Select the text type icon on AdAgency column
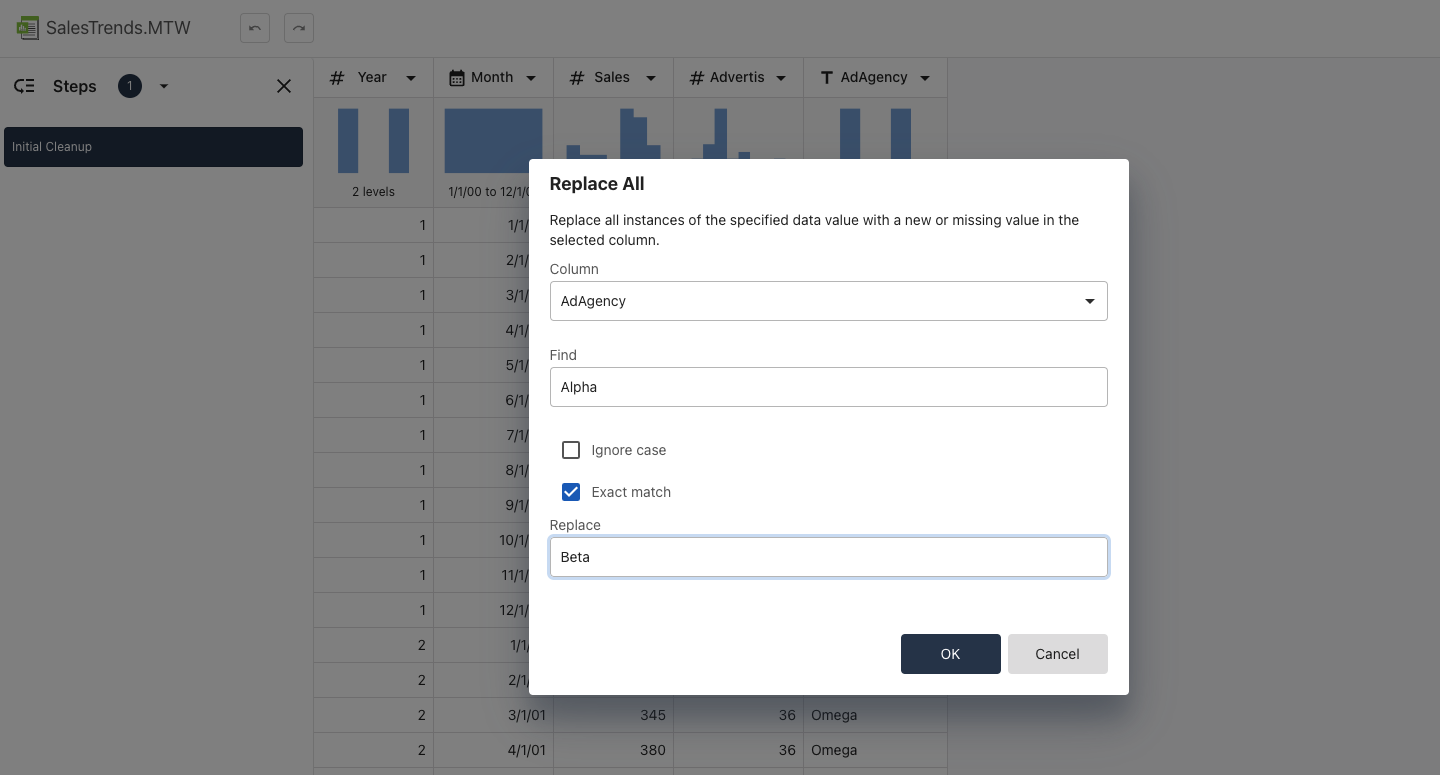 [825, 77]
